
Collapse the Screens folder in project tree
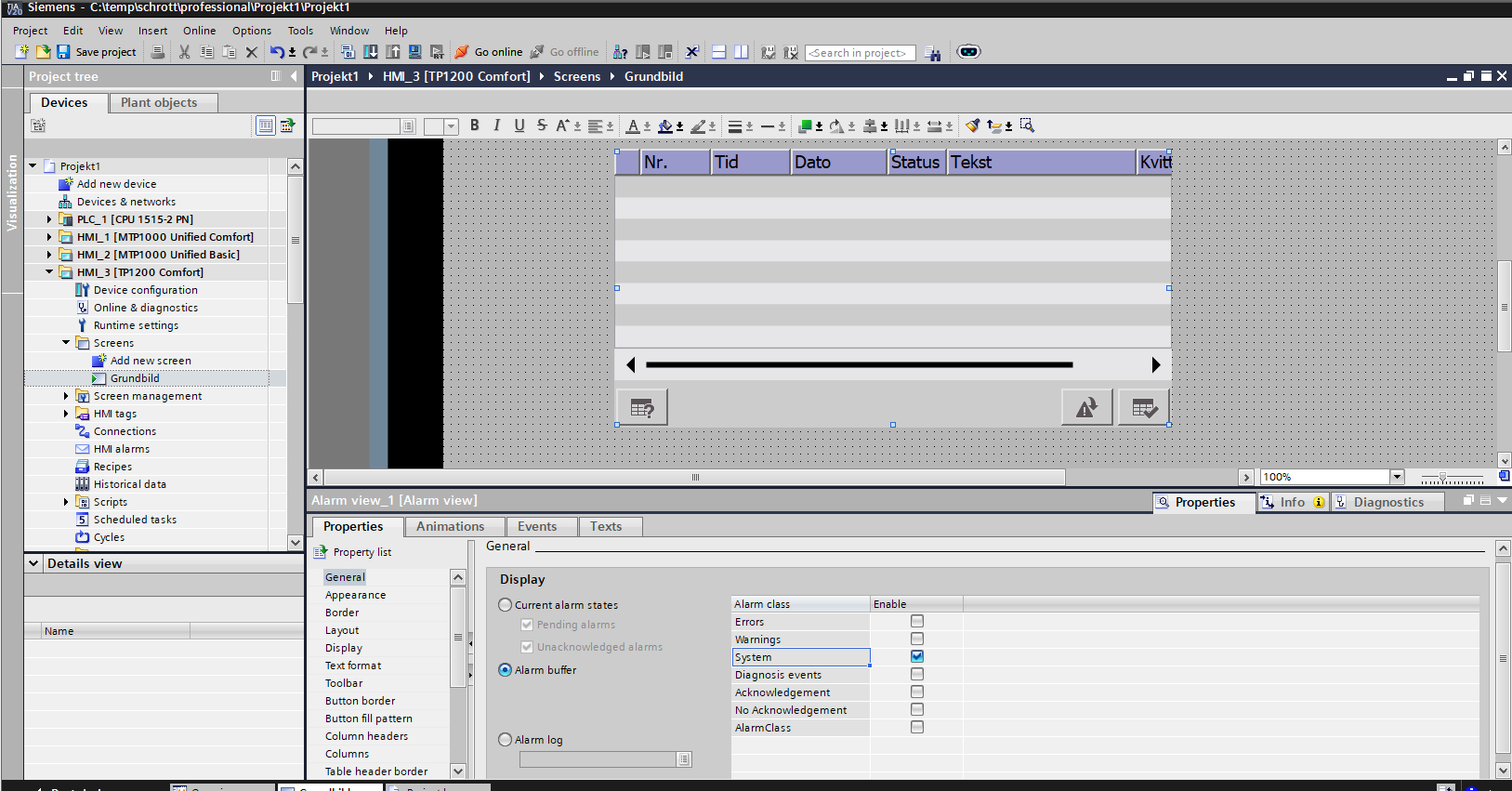(x=66, y=343)
